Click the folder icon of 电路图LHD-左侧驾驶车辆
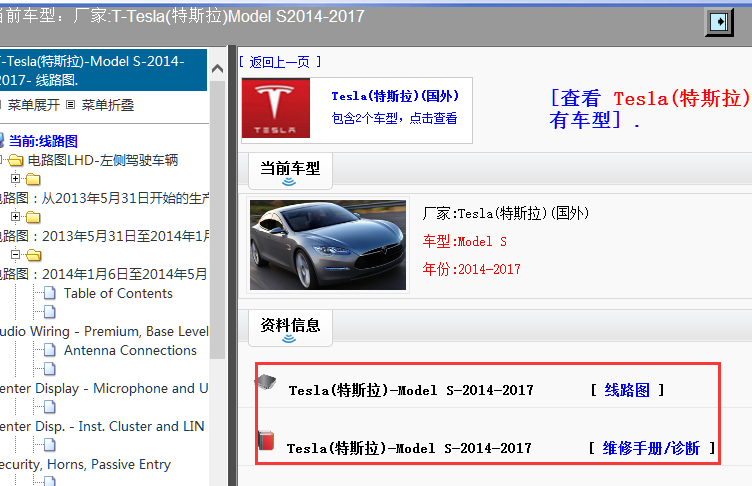Image resolution: width=752 pixels, height=486 pixels. (16, 160)
